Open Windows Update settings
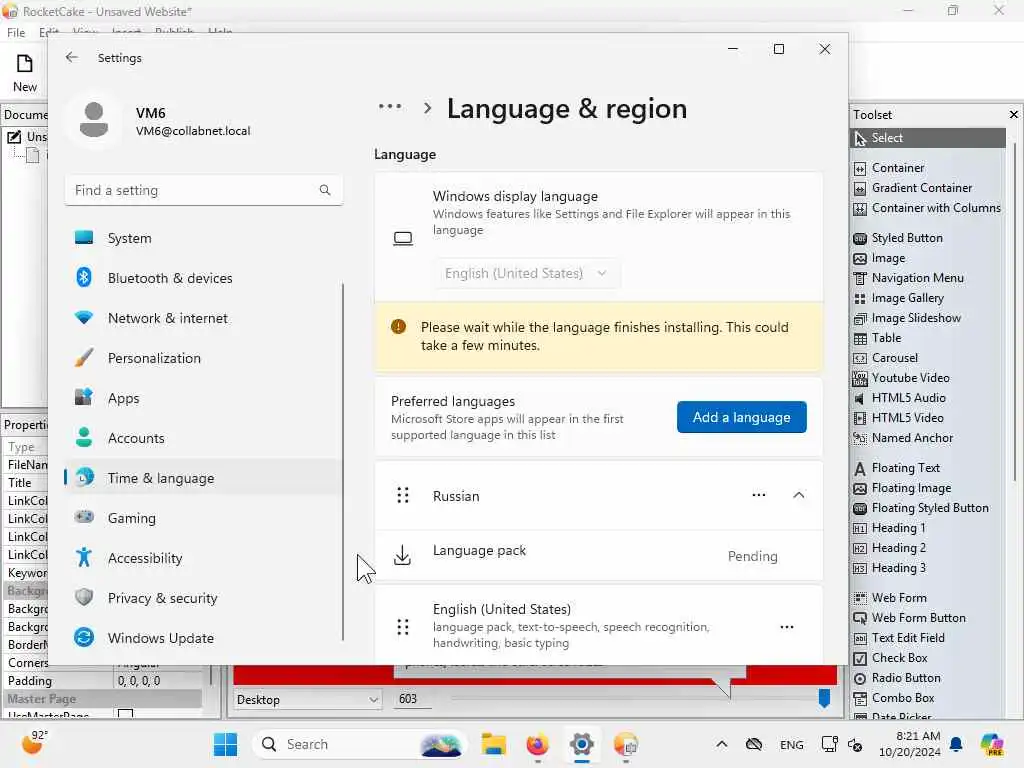The width and height of the screenshot is (1024, 768). (204, 638)
